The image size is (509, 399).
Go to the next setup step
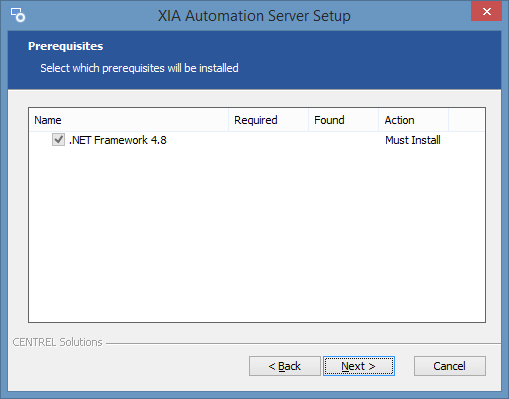(x=359, y=366)
